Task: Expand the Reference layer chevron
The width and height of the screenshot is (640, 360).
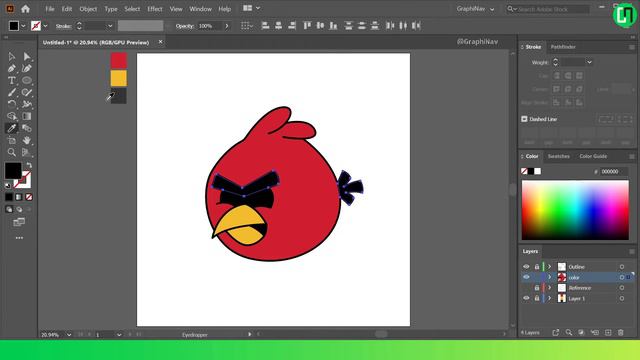Action: point(549,288)
